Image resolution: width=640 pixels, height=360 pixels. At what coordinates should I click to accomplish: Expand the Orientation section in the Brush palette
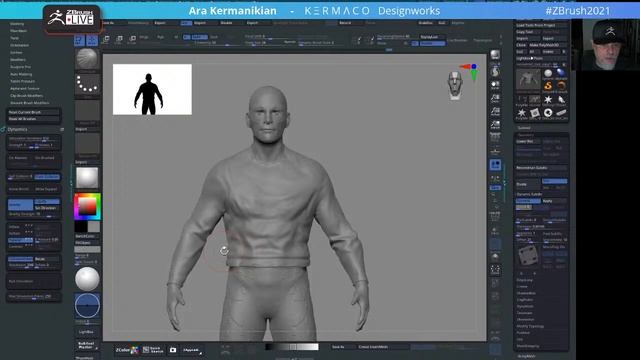[20, 45]
